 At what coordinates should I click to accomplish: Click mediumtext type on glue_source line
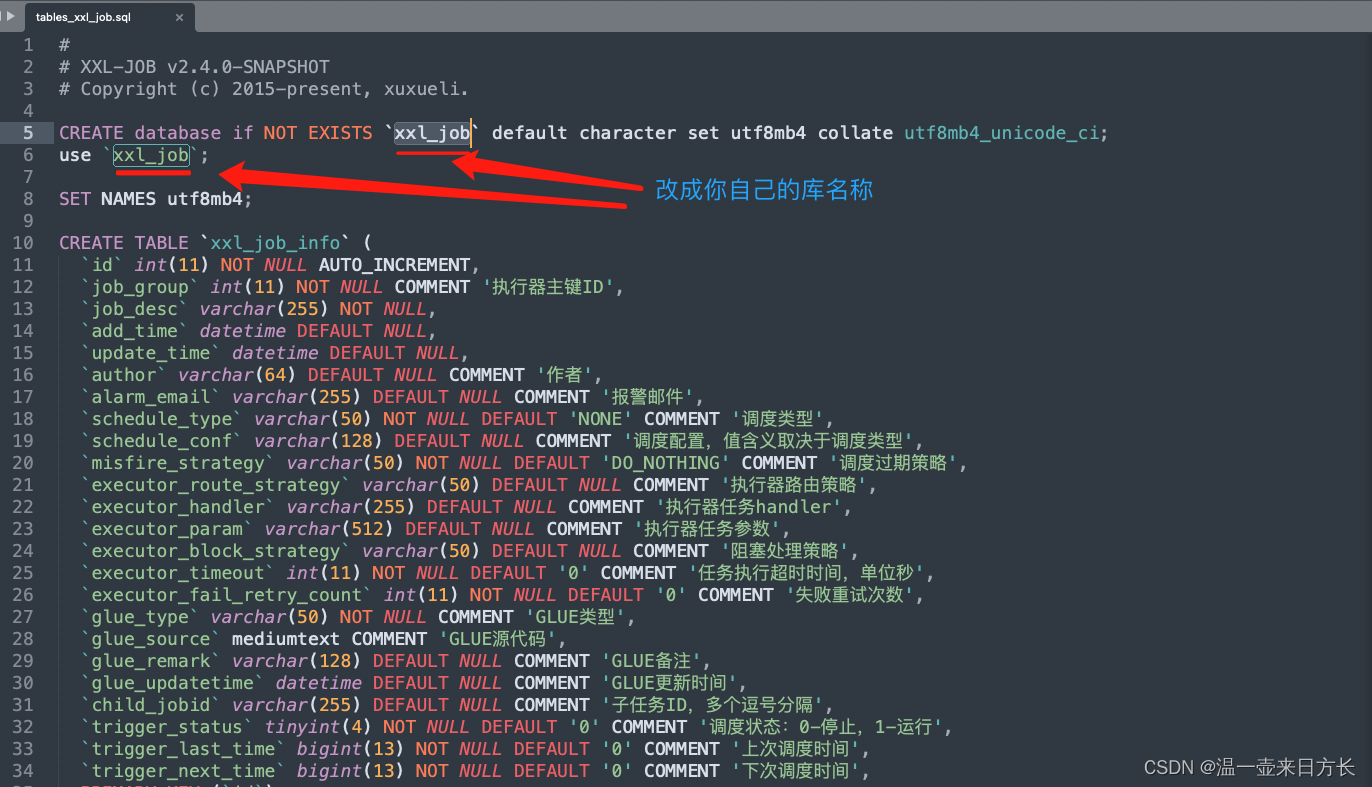pos(286,639)
